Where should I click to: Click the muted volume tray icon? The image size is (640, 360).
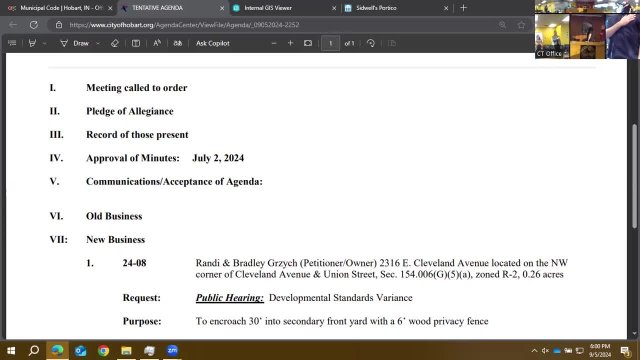click(x=545, y=351)
